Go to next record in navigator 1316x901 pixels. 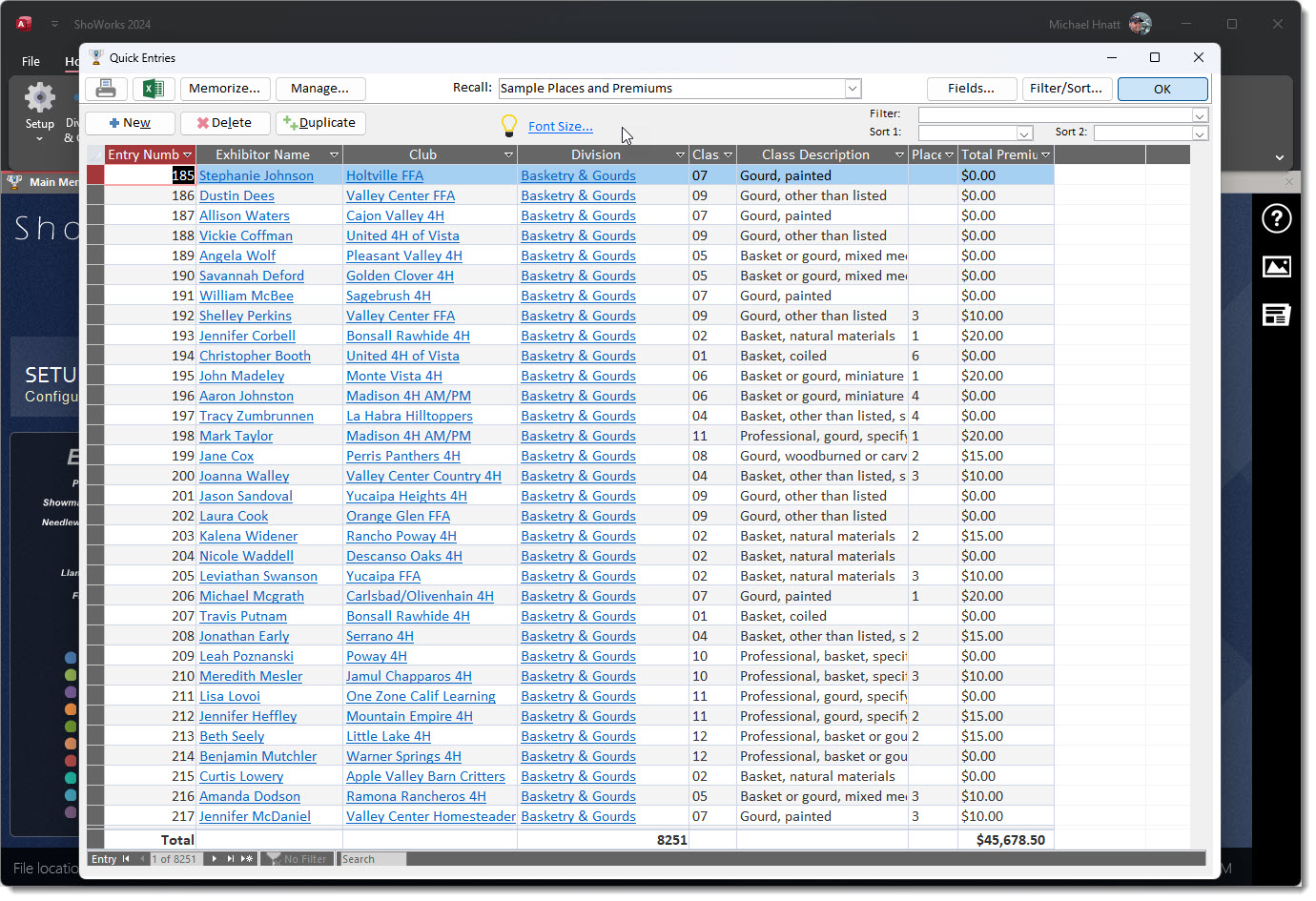click(215, 859)
